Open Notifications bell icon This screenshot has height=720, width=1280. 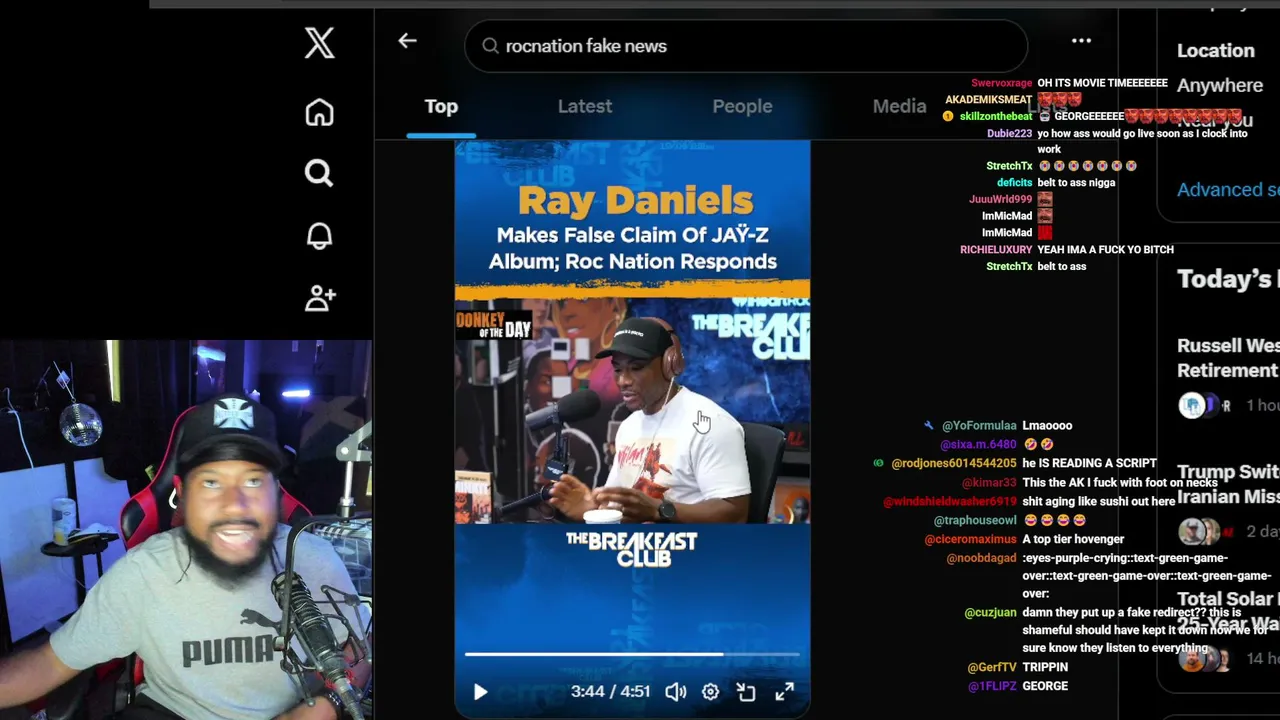click(x=320, y=235)
